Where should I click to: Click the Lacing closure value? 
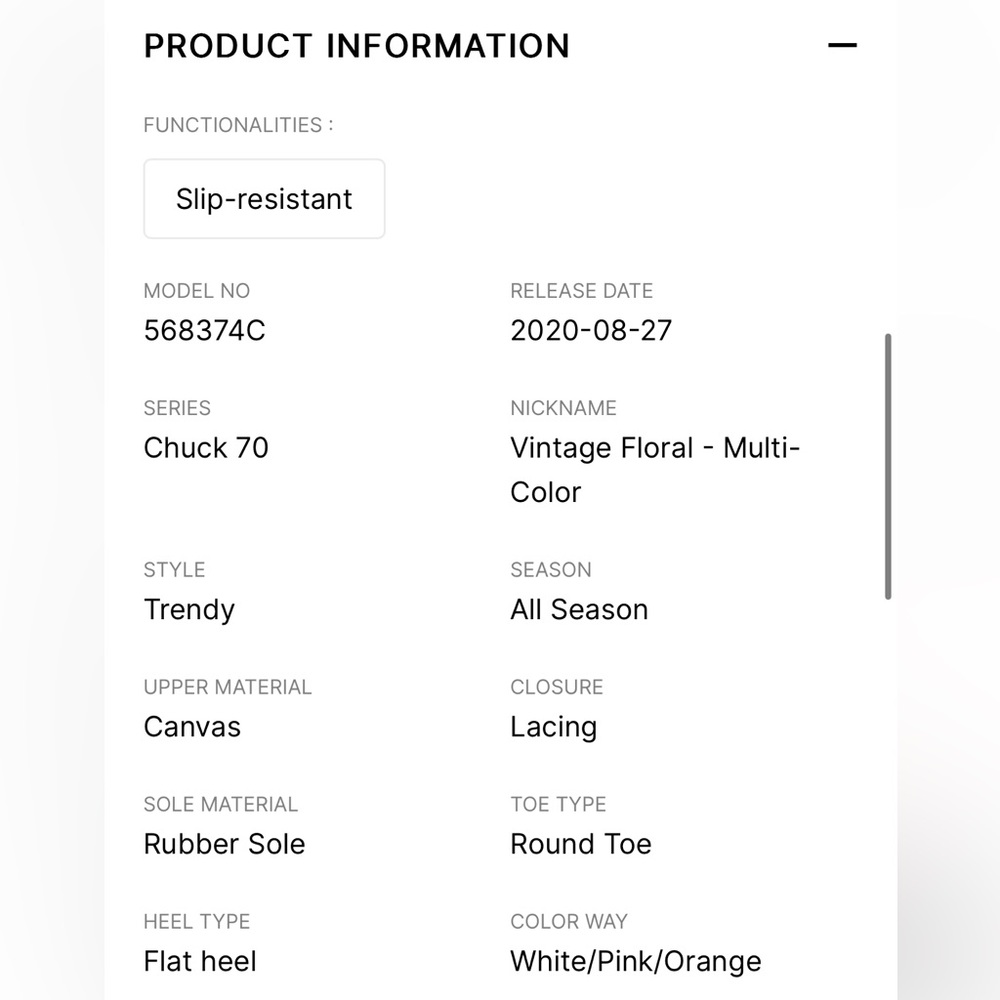pyautogui.click(x=554, y=727)
